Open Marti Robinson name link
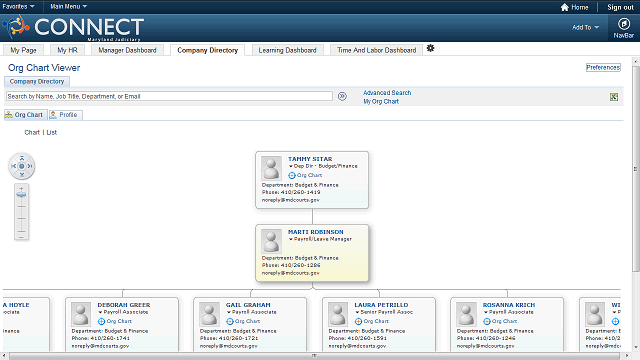Viewport: 640px width, 360px height. [x=316, y=232]
